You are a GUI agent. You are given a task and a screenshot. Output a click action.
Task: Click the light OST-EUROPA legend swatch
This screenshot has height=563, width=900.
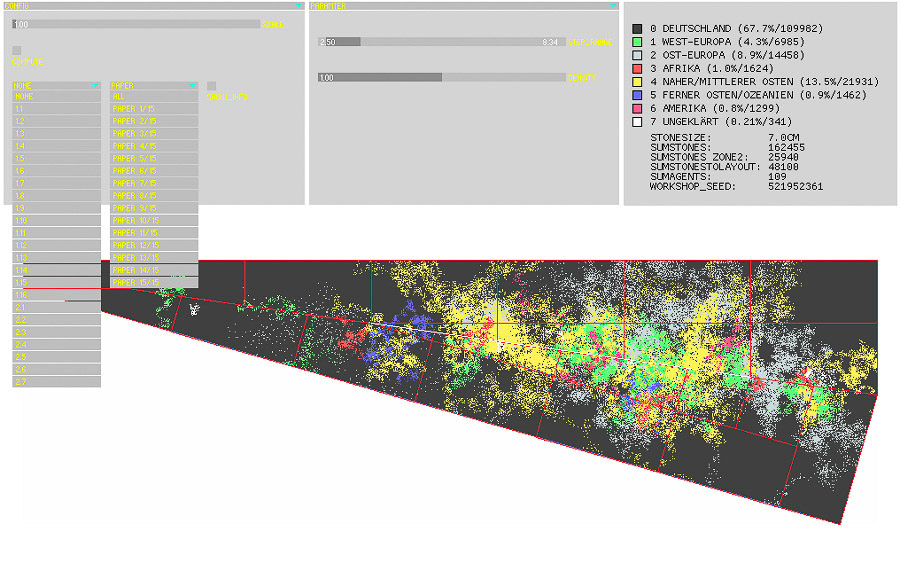click(x=637, y=55)
